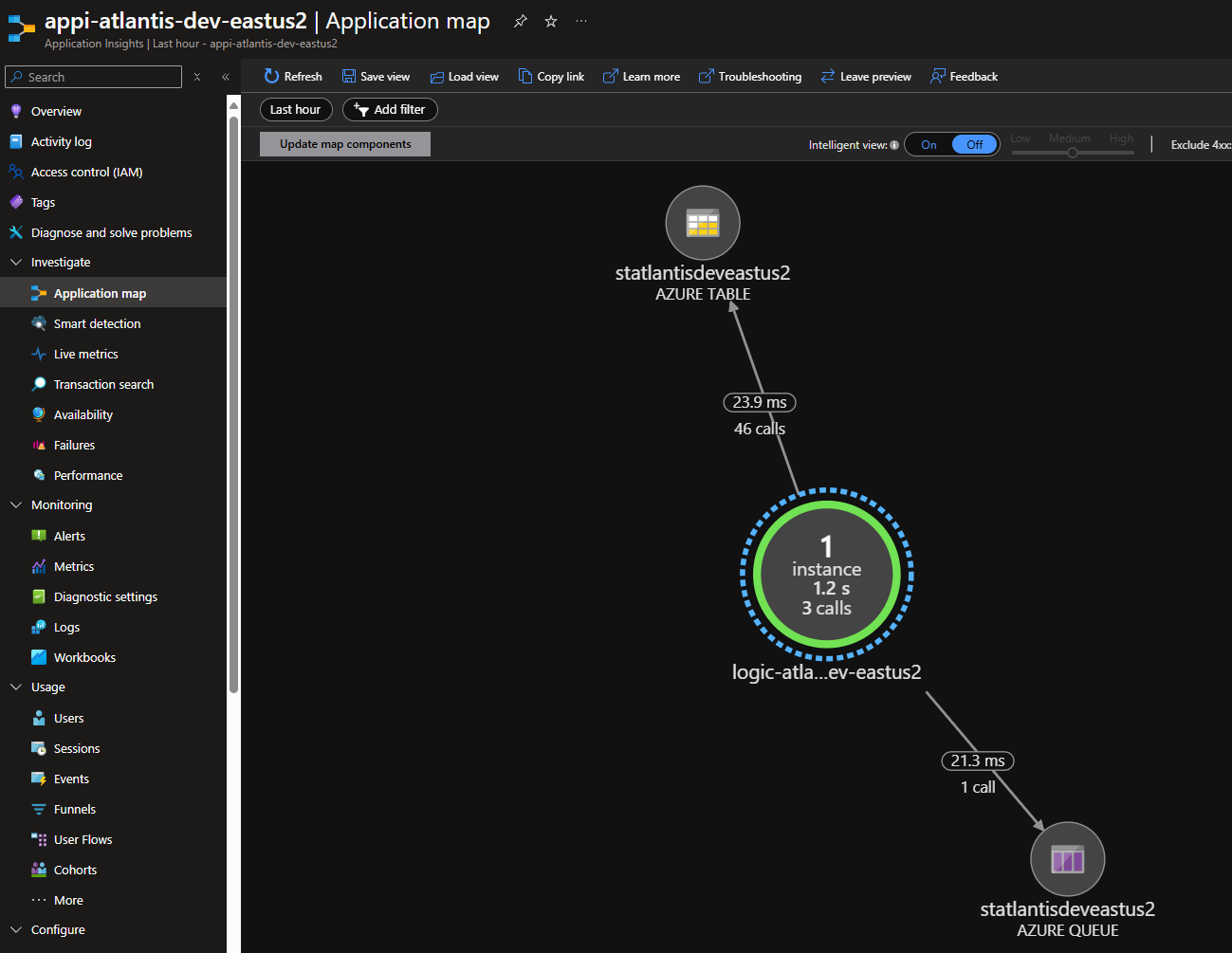Open Application map in the sidebar
This screenshot has width=1232, height=953.
[x=113, y=293]
